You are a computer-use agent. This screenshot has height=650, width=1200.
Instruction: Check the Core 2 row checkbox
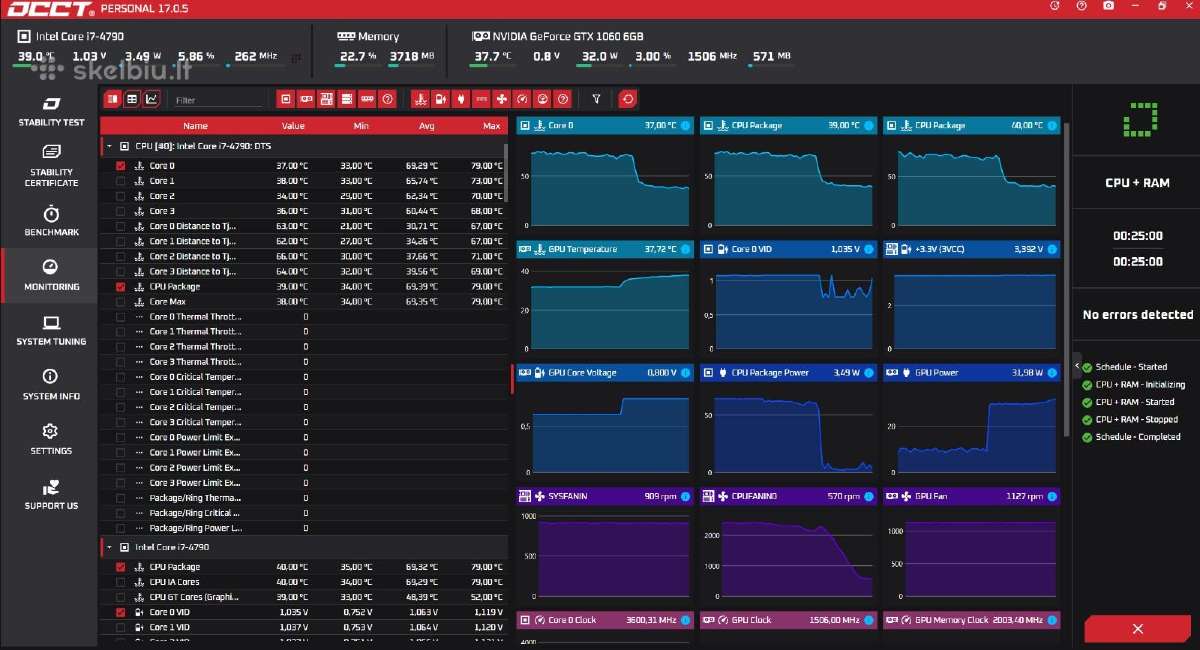click(x=121, y=196)
